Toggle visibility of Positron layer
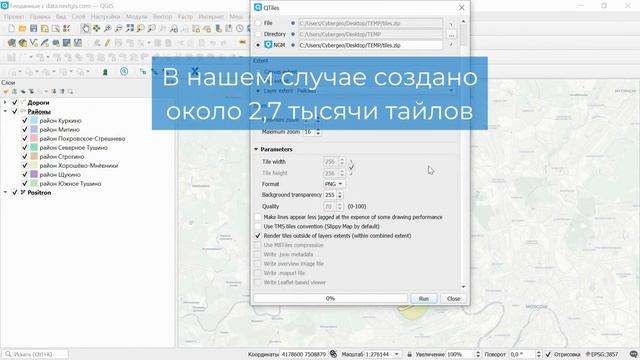 pos(15,192)
